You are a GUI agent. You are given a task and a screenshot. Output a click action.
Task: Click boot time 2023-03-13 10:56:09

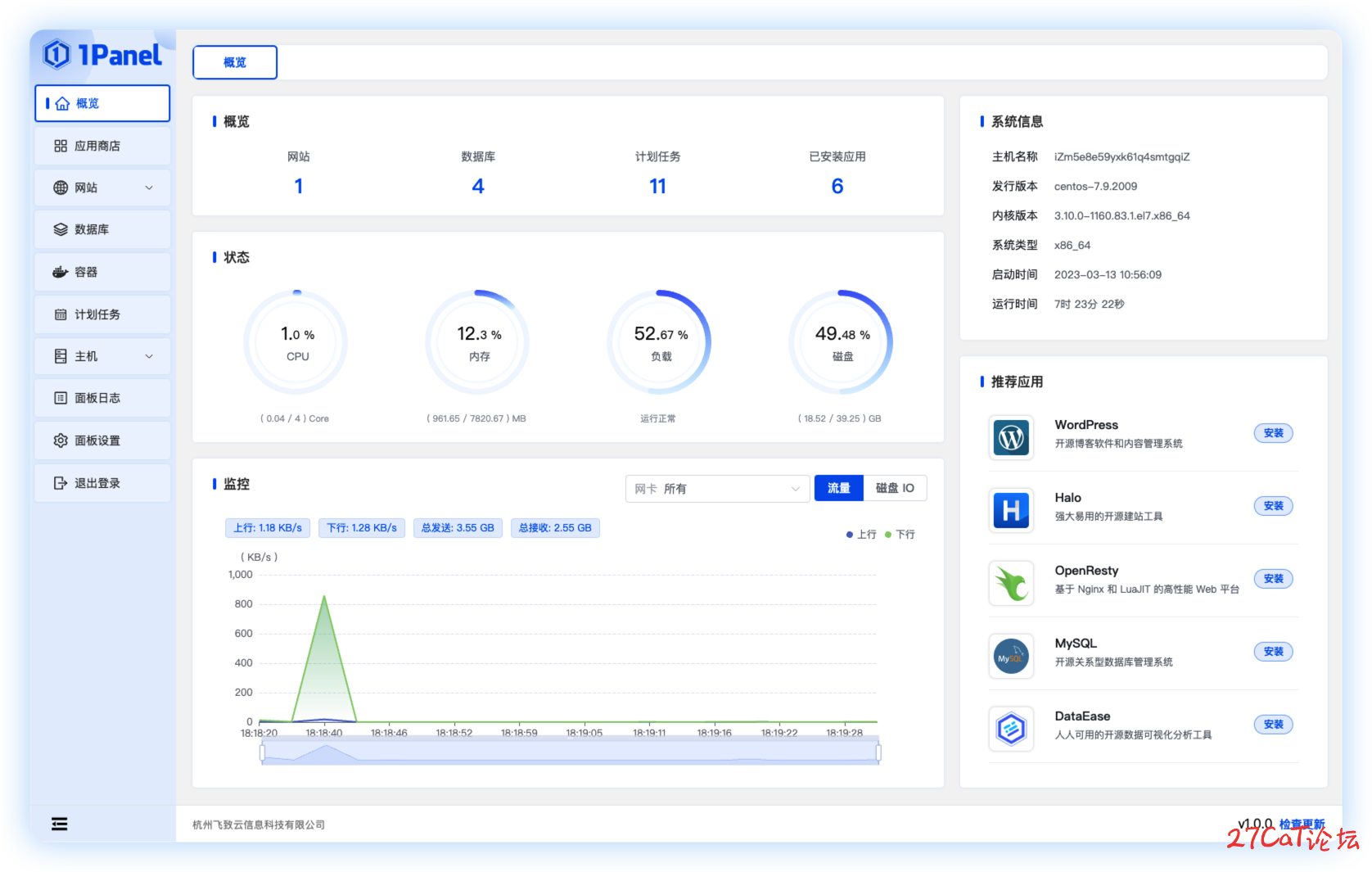pyautogui.click(x=1108, y=275)
